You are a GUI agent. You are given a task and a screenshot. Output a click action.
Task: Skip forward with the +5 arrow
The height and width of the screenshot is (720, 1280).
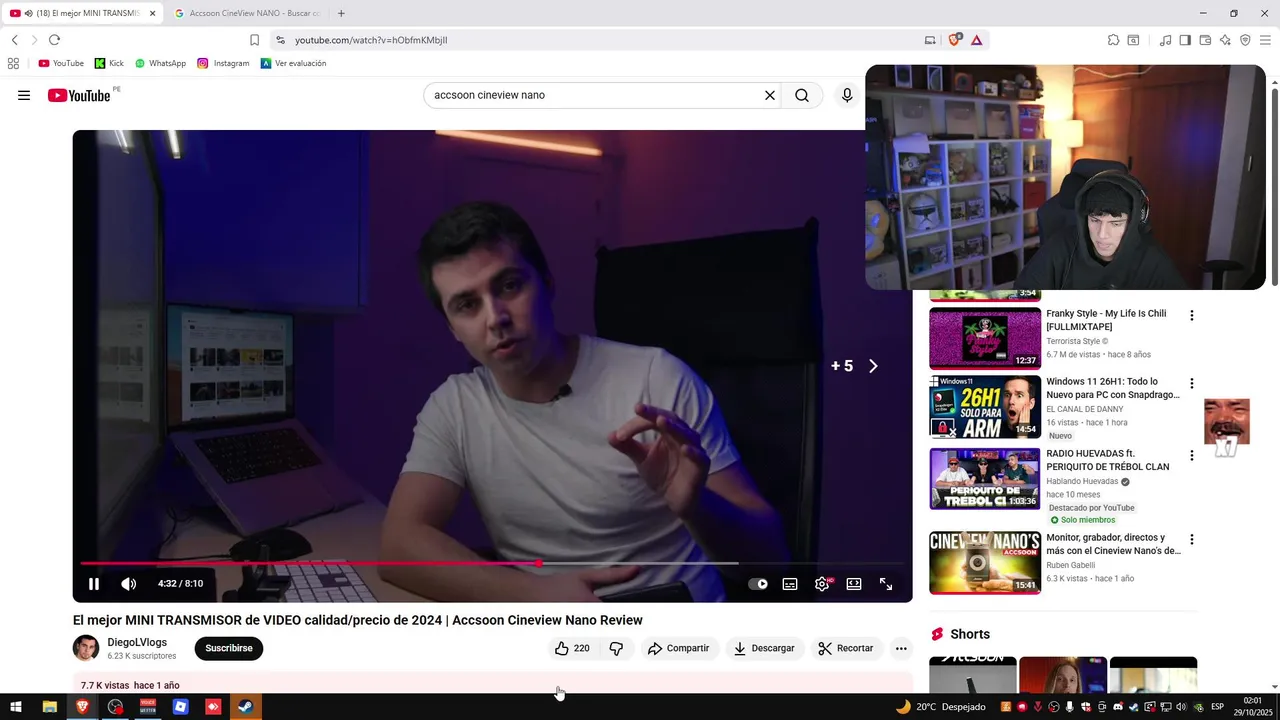pyautogui.click(x=873, y=366)
